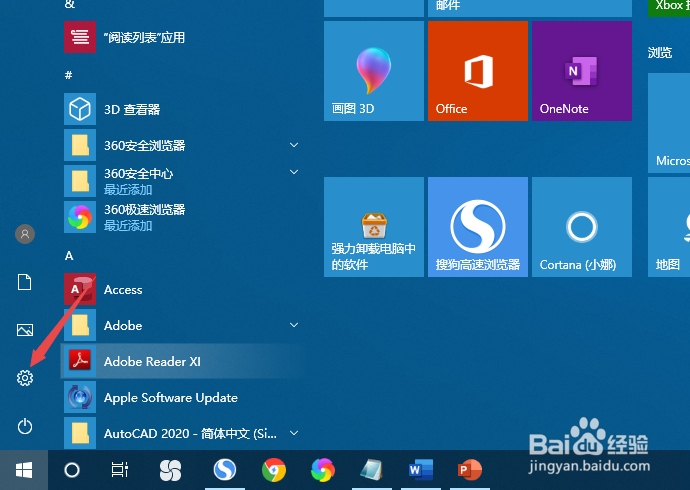Open the 3D 查看器 app icon
This screenshot has height=490, width=690.
(x=80, y=109)
